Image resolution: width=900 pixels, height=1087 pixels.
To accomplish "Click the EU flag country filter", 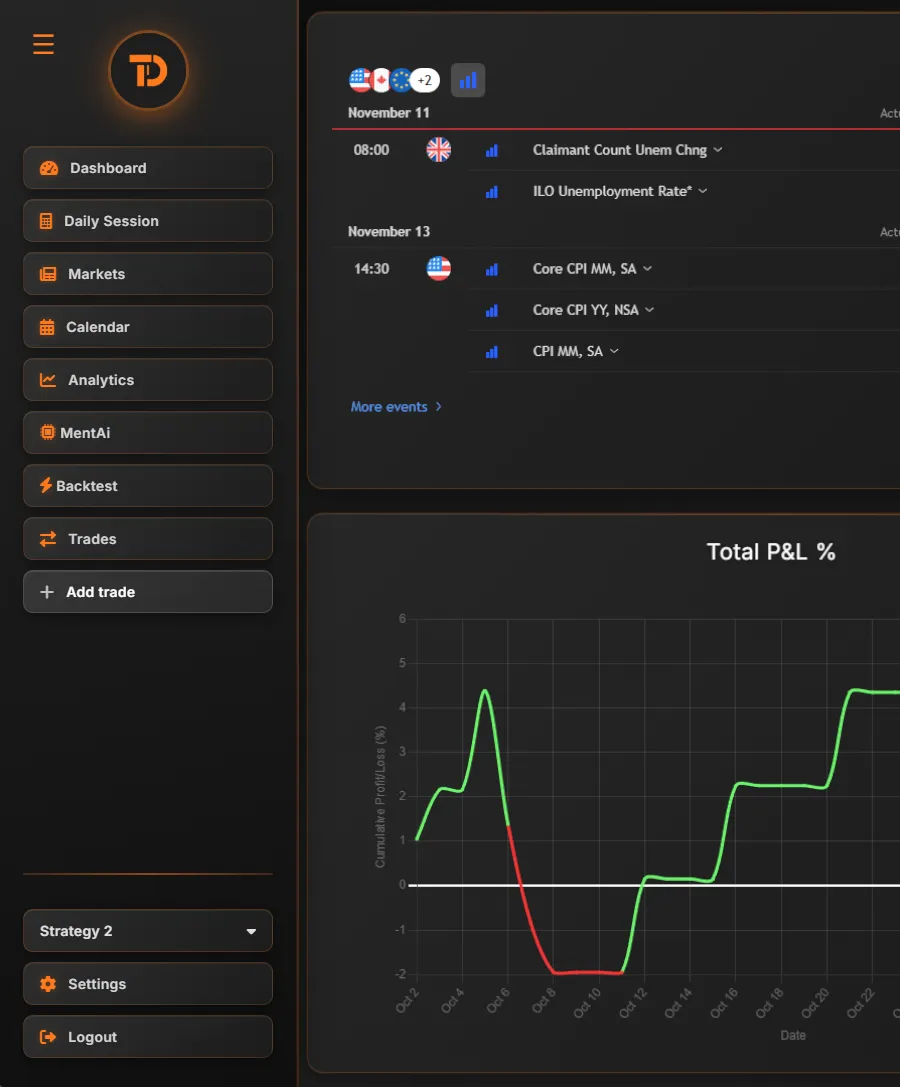I will point(401,80).
